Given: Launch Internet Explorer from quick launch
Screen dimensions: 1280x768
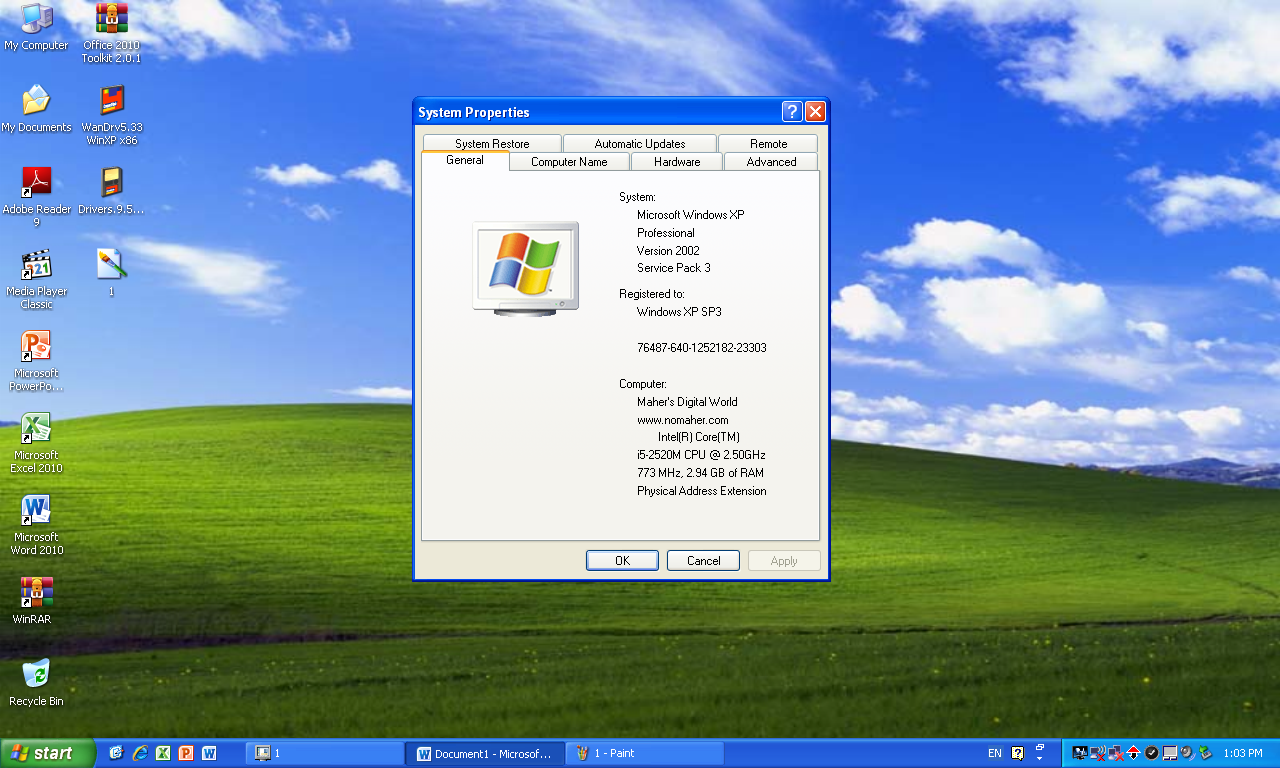Looking at the screenshot, I should pyautogui.click(x=140, y=753).
